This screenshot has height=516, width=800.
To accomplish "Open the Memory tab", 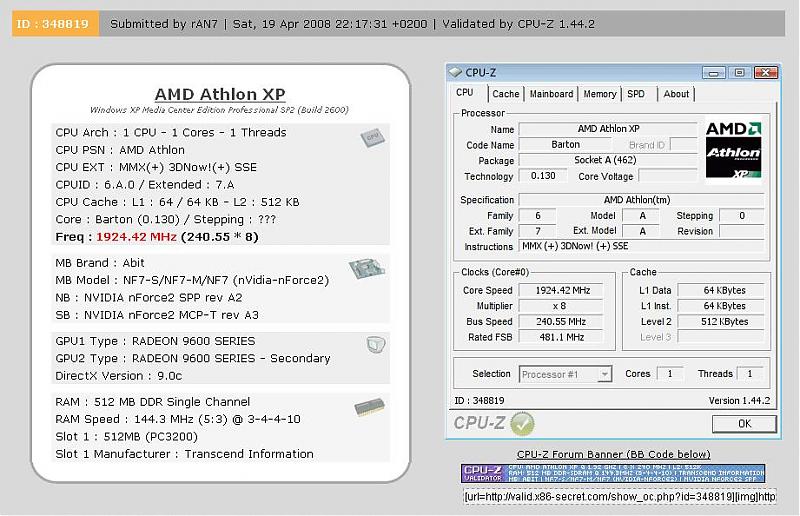I will pyautogui.click(x=599, y=94).
